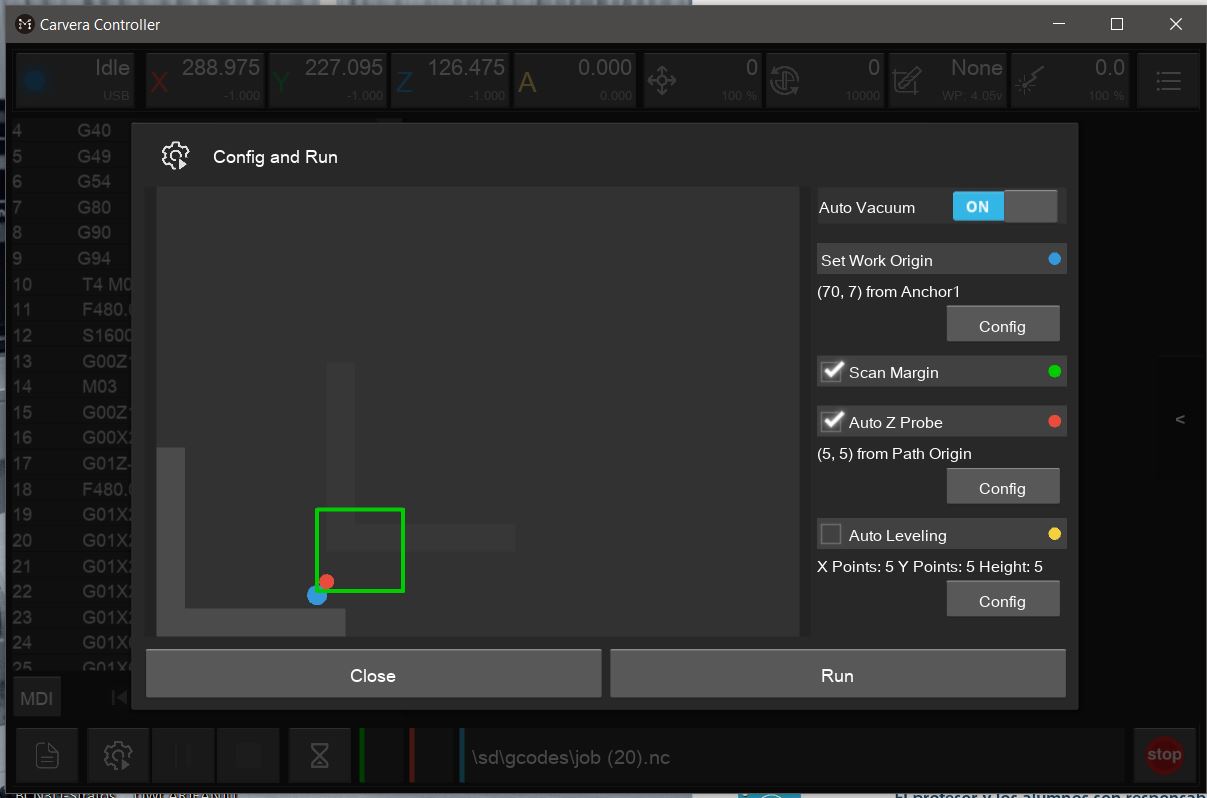Click yellow Auto Leveling color indicator

(x=1054, y=534)
